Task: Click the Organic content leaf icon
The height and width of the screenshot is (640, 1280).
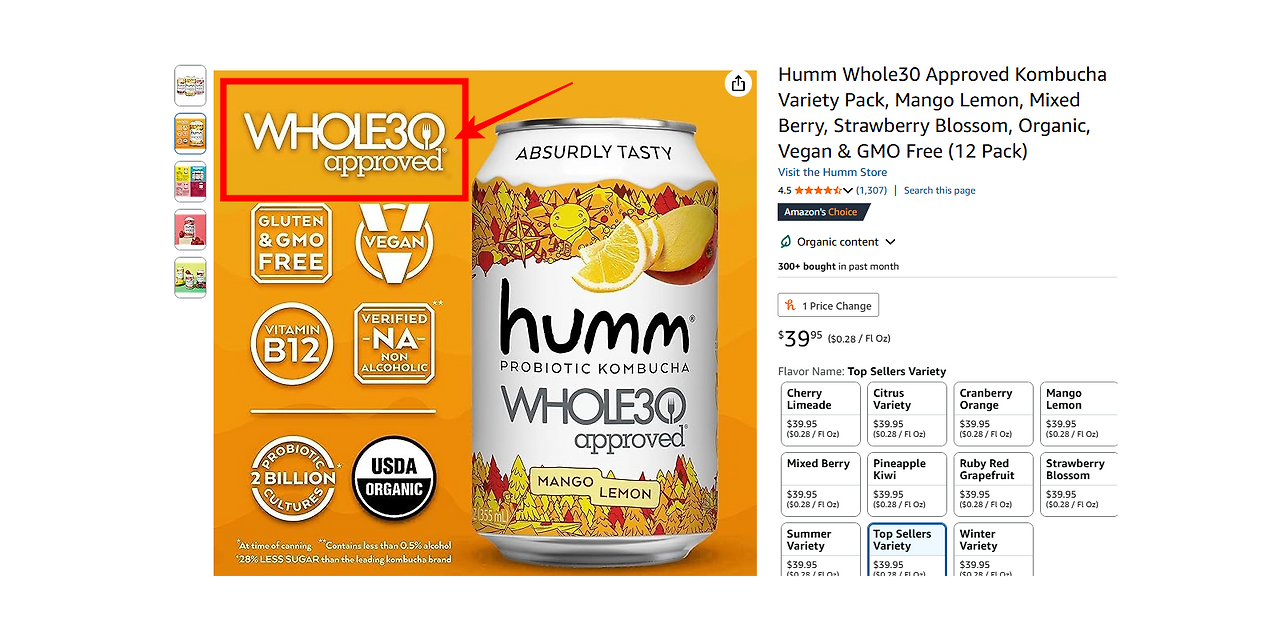Action: click(x=785, y=242)
